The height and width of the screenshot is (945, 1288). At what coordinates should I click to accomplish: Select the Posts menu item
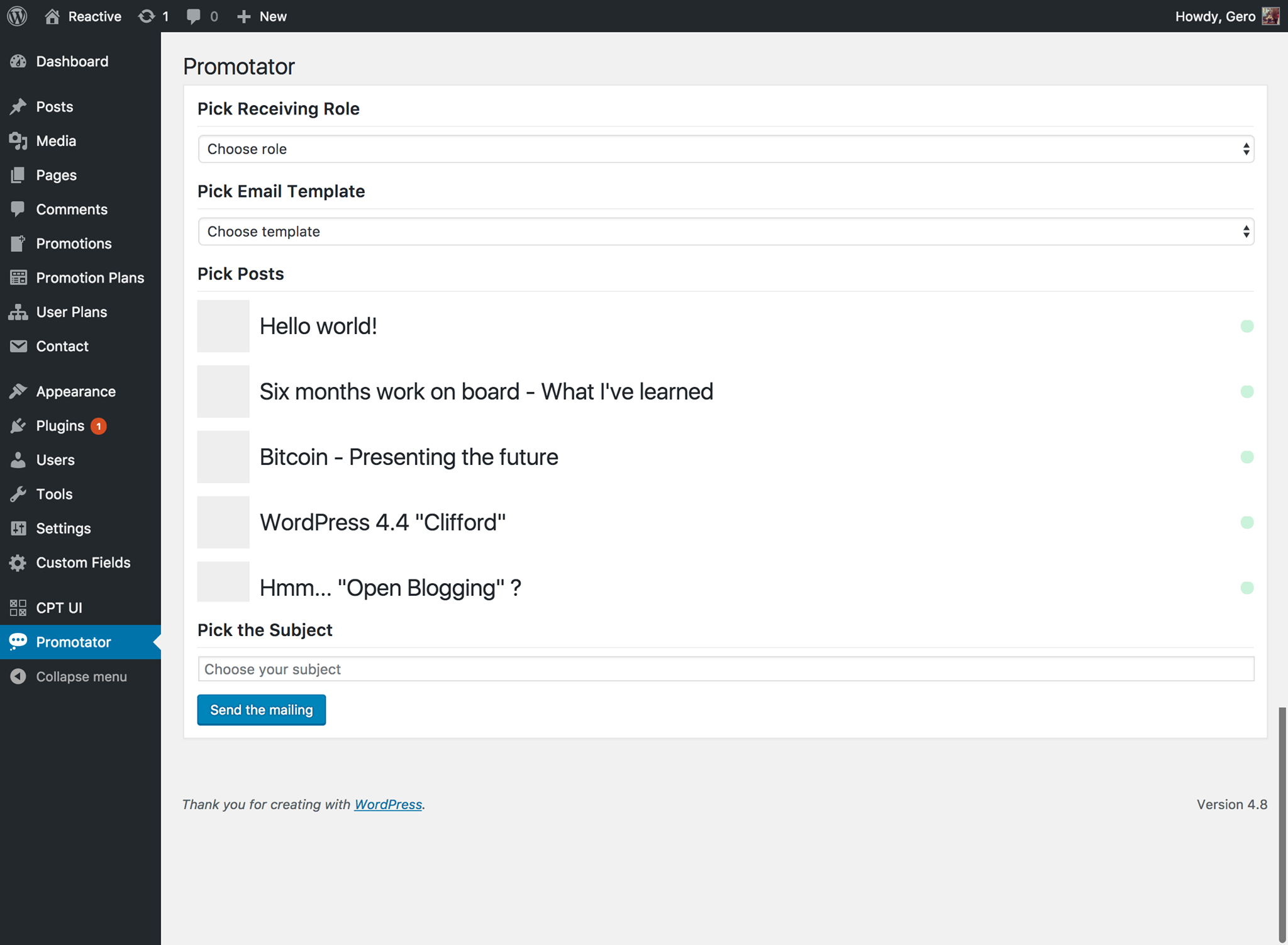(x=54, y=106)
